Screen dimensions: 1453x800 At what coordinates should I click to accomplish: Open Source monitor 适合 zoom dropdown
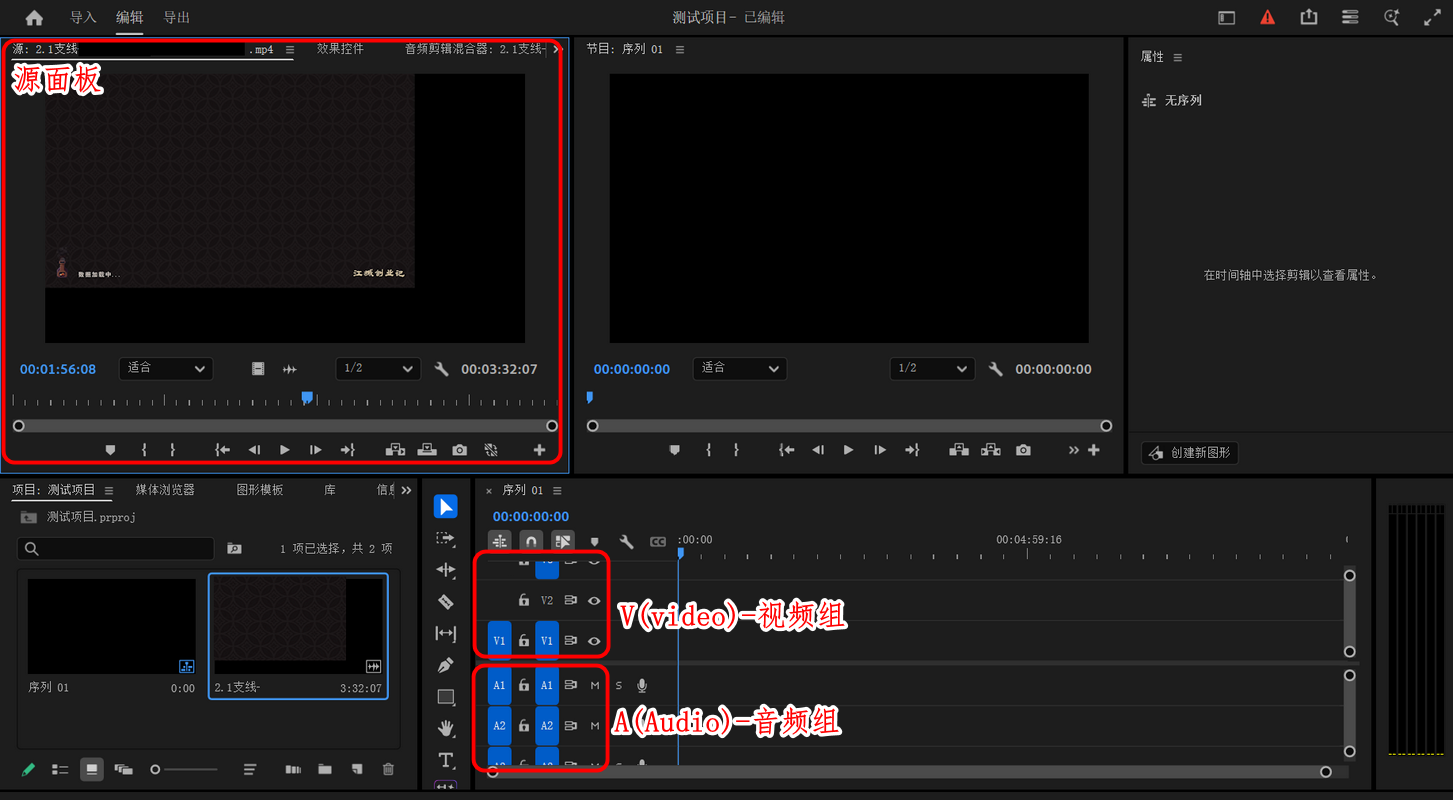point(166,368)
